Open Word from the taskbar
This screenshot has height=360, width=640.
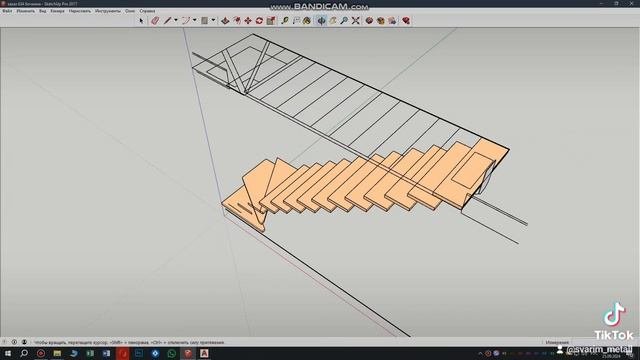(106, 353)
